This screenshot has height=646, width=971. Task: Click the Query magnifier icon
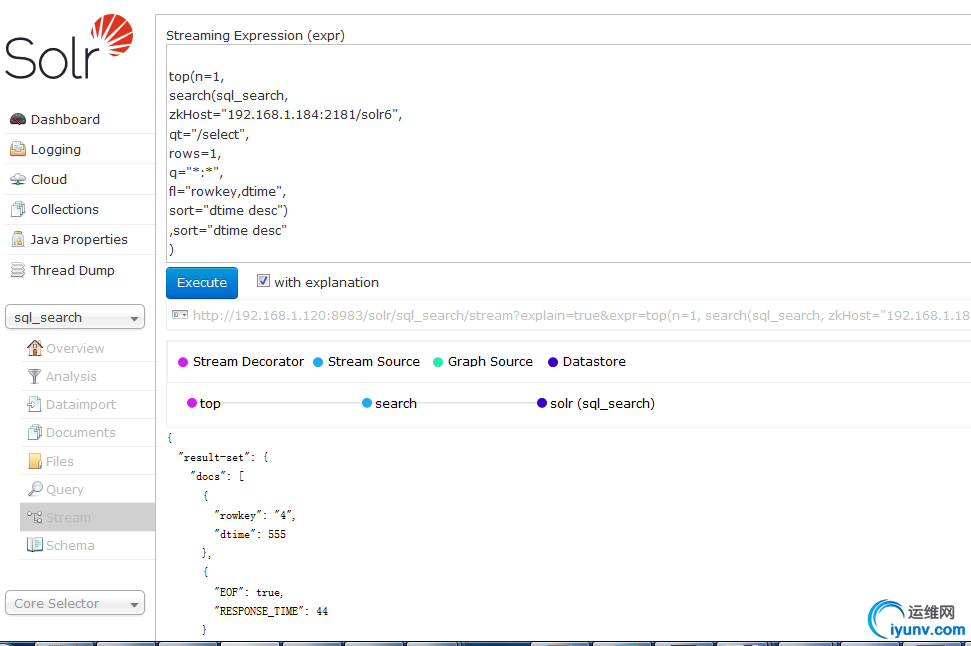35,489
